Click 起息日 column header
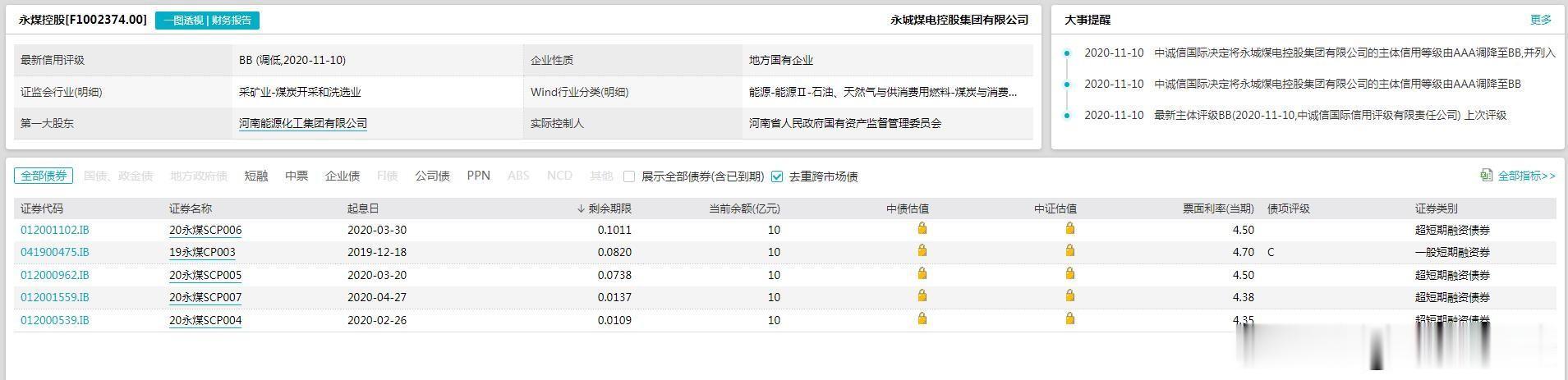The width and height of the screenshot is (1568, 380). tap(363, 208)
